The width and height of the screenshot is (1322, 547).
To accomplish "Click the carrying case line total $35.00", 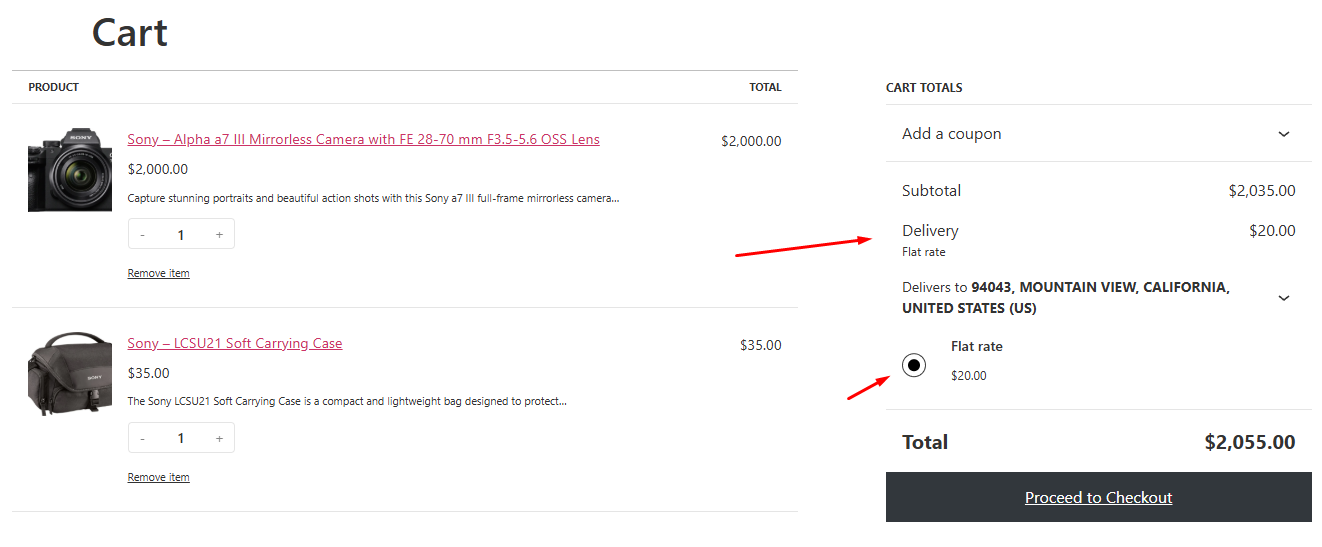I will (x=761, y=345).
